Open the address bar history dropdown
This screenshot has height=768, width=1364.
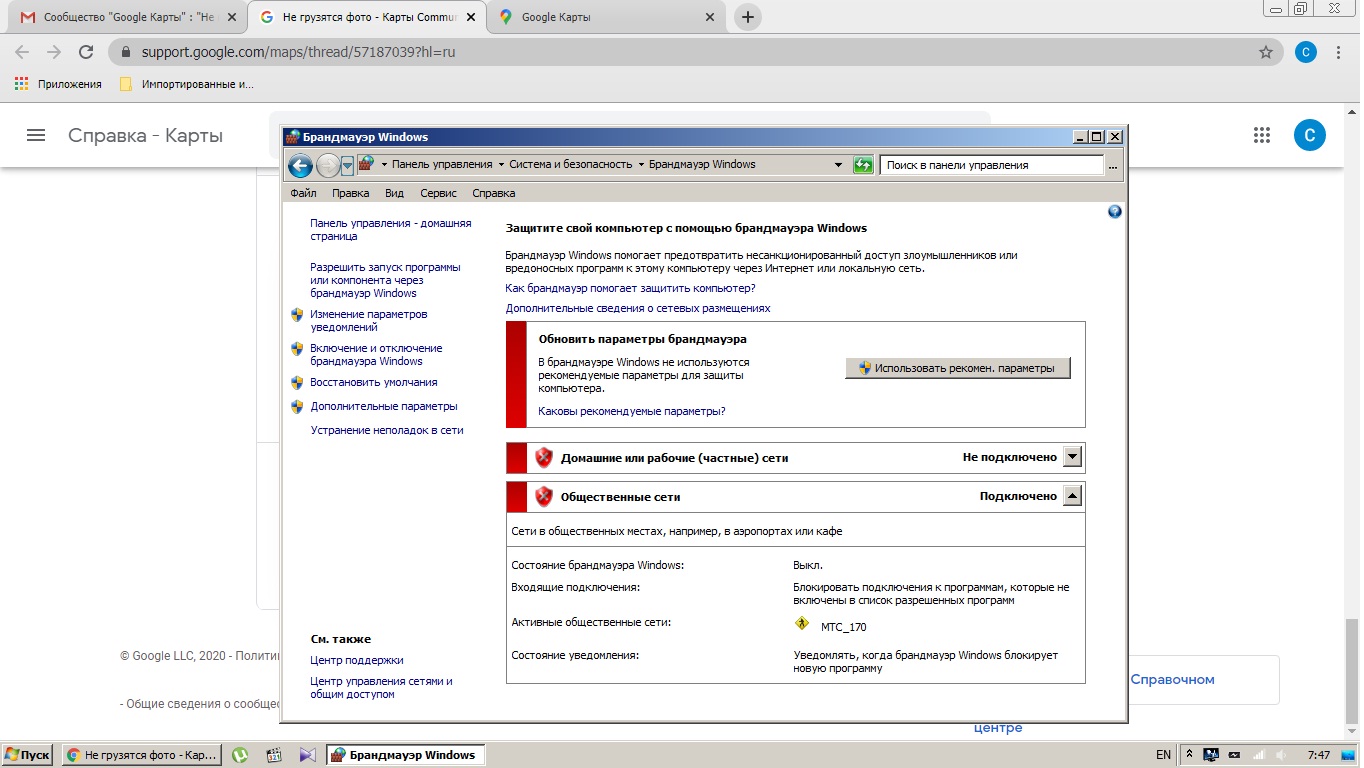pos(839,165)
